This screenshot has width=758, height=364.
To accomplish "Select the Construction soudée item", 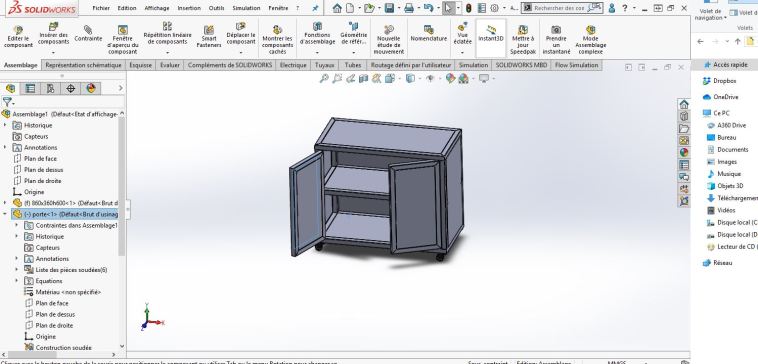I will (x=63, y=348).
